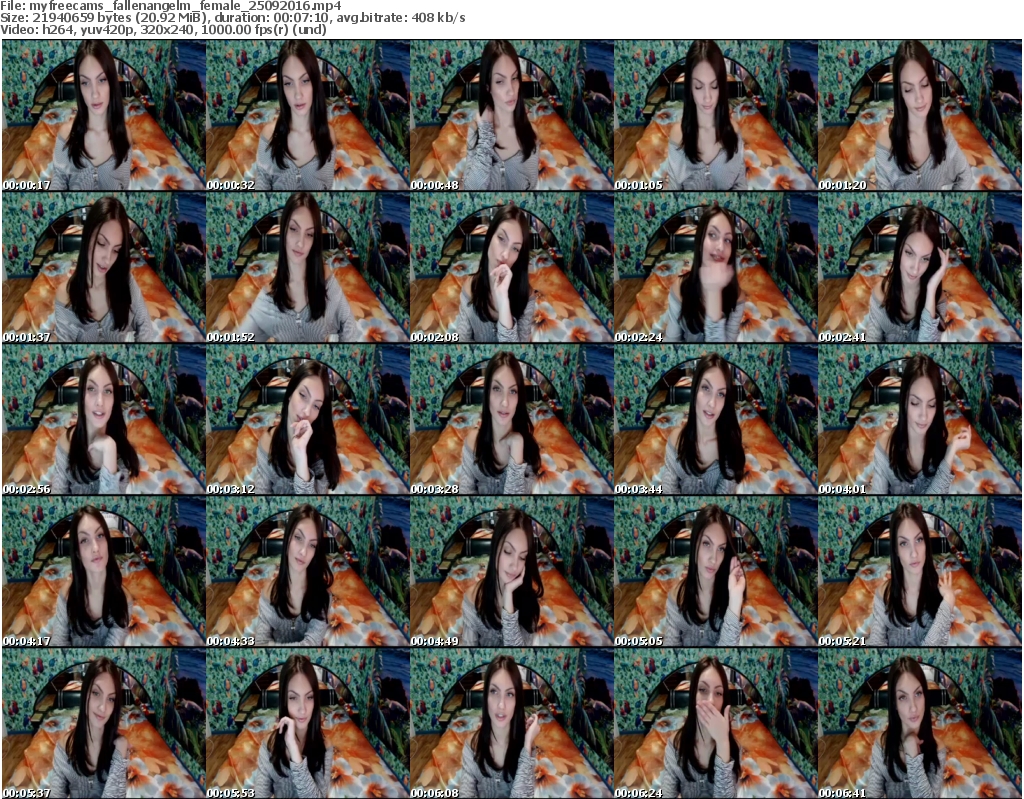The width and height of the screenshot is (1024, 799).
Task: Open the thumbnail at 00:02:08
Action: pyautogui.click(x=511, y=268)
